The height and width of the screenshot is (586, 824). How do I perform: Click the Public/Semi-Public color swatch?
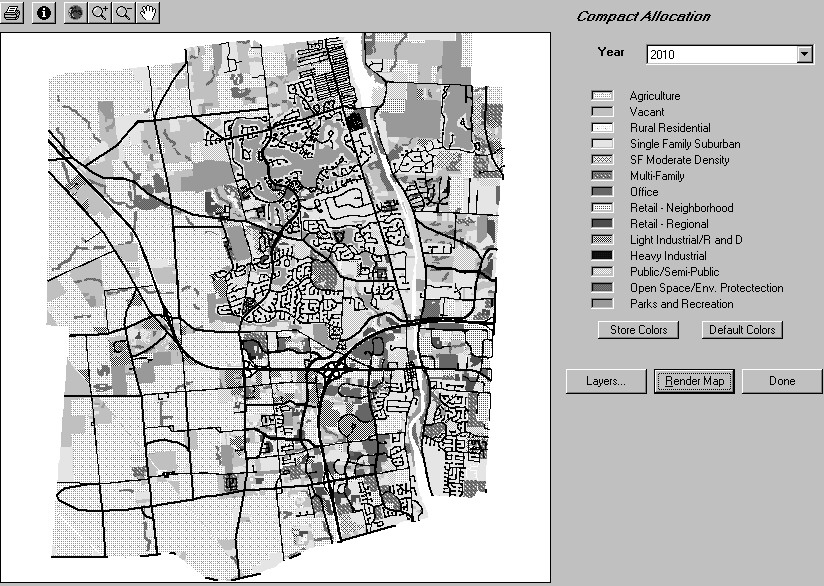coord(602,272)
